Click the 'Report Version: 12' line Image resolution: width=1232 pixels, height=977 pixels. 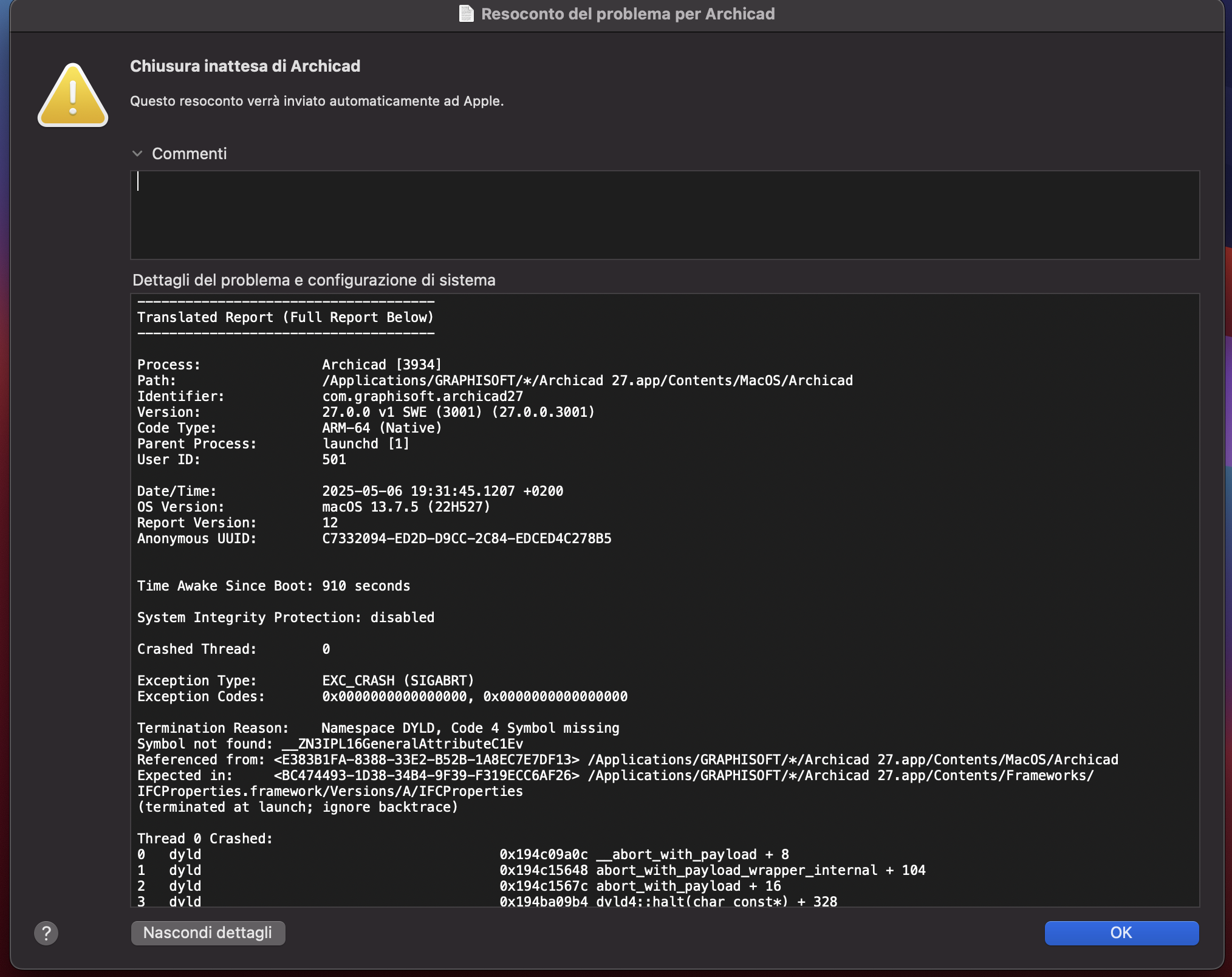tap(238, 523)
